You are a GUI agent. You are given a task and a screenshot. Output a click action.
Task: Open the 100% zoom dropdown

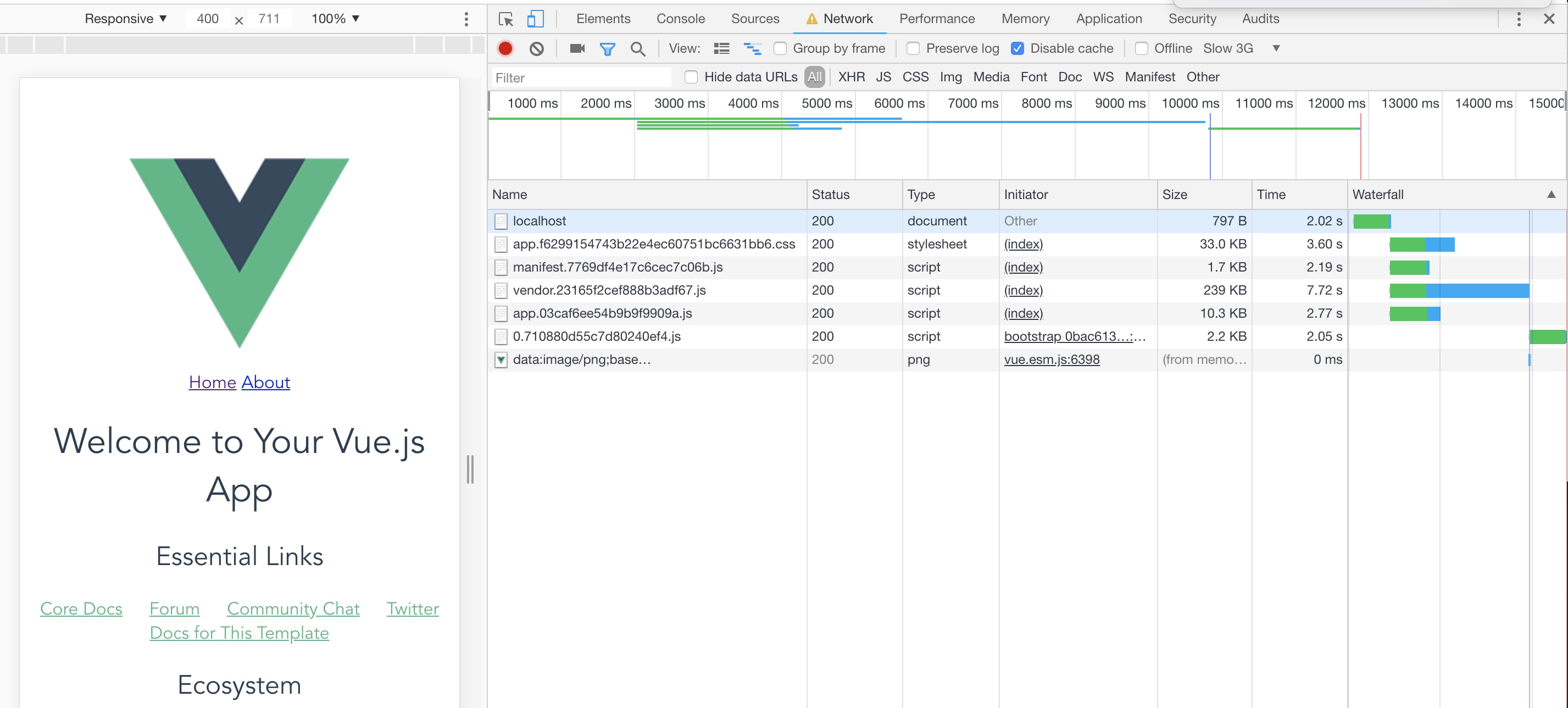(x=335, y=19)
